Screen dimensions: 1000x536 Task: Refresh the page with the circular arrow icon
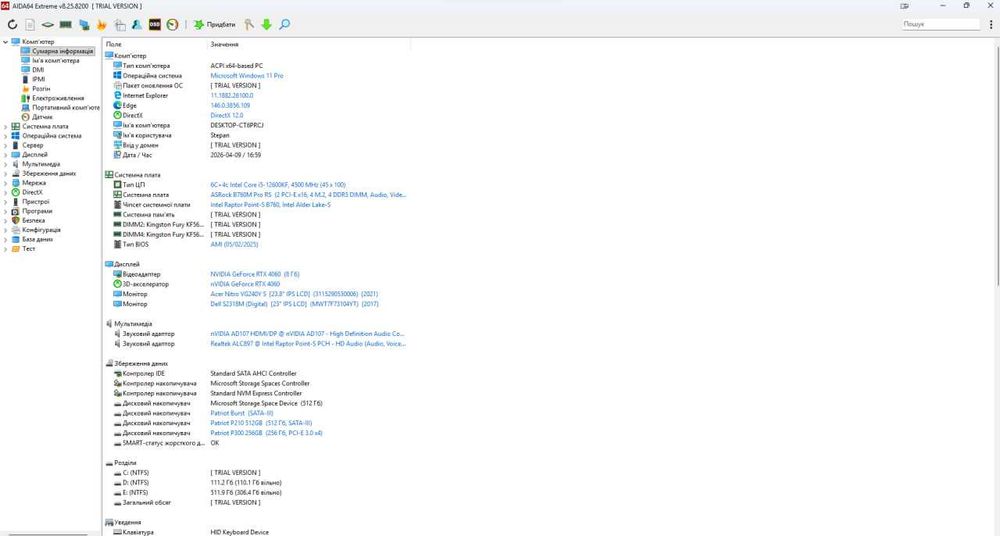pos(12,24)
